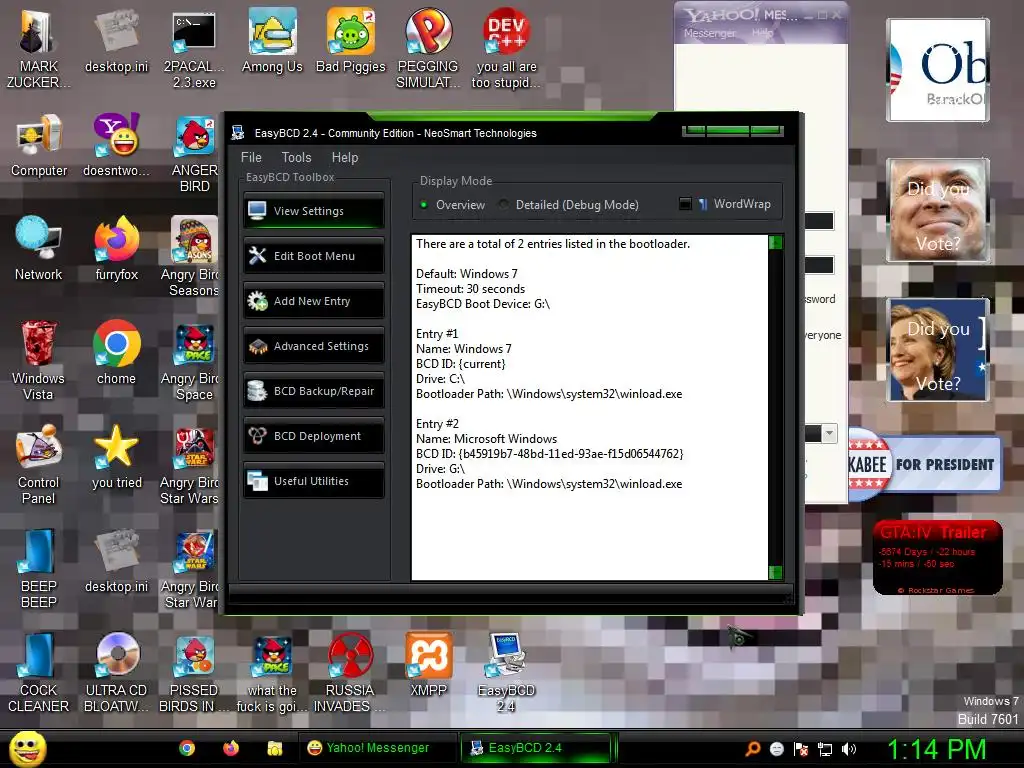
Task: Open the Tools menu in EasyBCD
Action: [x=296, y=157]
